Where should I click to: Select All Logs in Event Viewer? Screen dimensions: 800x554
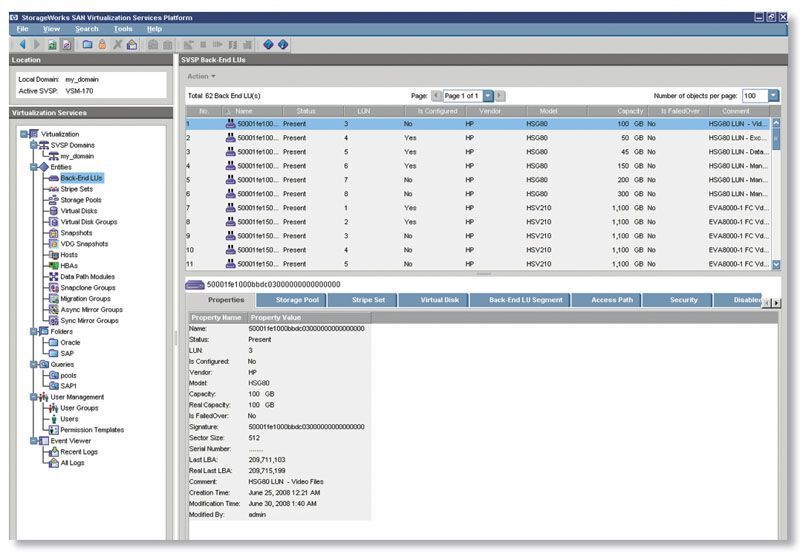tap(72, 463)
